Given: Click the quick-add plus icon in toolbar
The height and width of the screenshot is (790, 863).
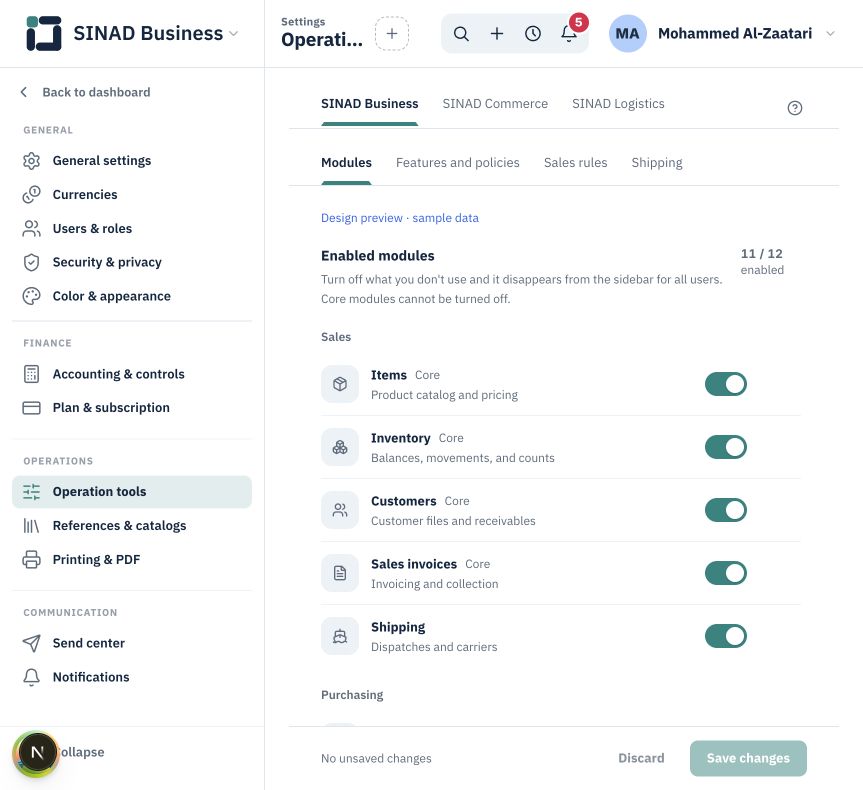Looking at the screenshot, I should tap(497, 34).
